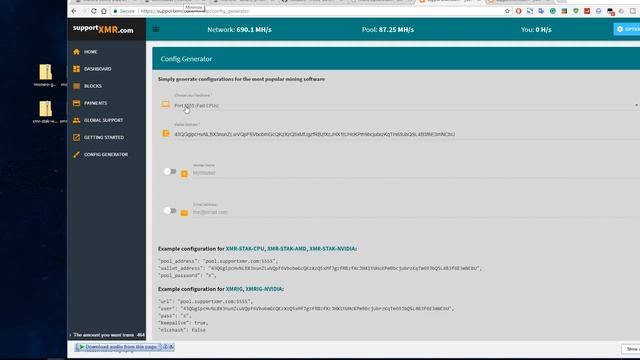Screen dimensions: 640x360
Task: Click the worker name icon
Action: tap(184, 174)
